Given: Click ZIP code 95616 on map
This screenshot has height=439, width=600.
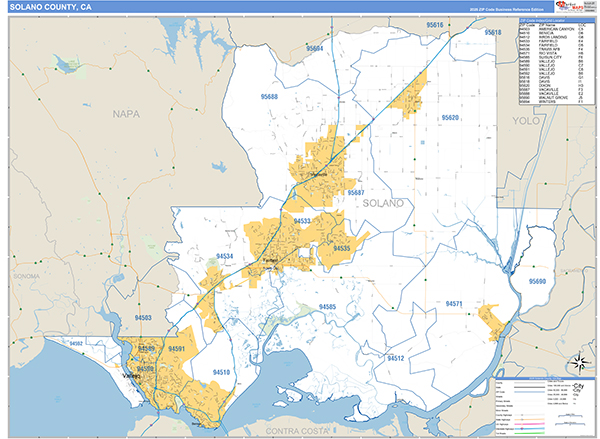Looking at the screenshot, I should (435, 25).
